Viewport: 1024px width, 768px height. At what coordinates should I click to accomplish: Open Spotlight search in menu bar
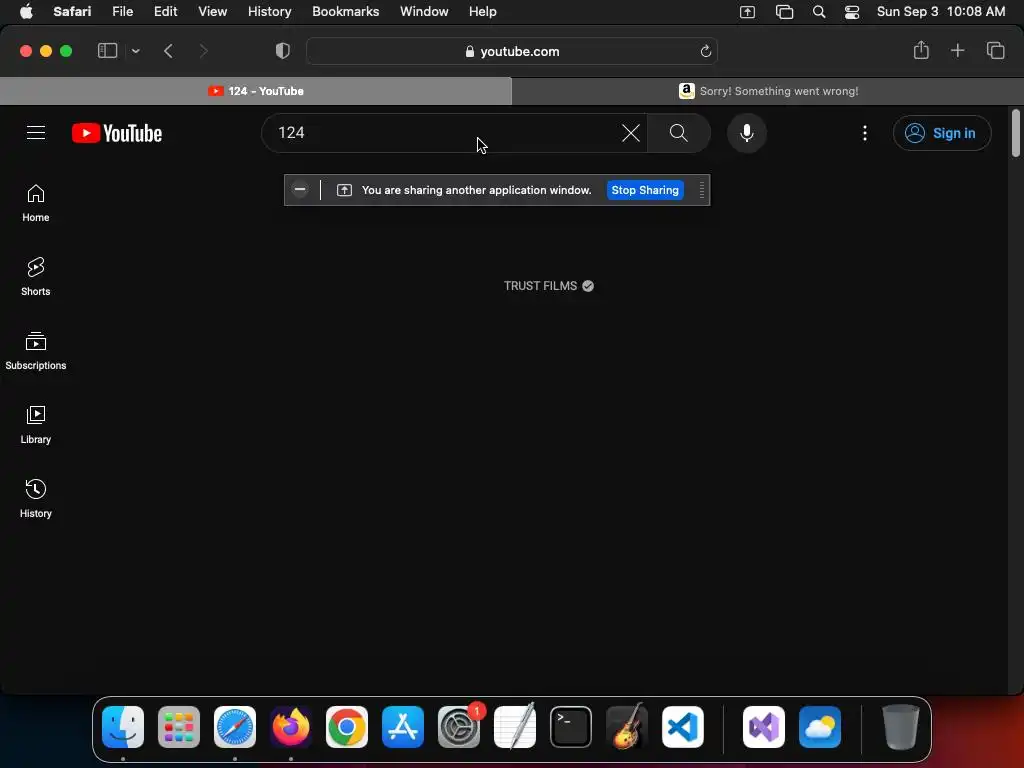click(x=818, y=12)
